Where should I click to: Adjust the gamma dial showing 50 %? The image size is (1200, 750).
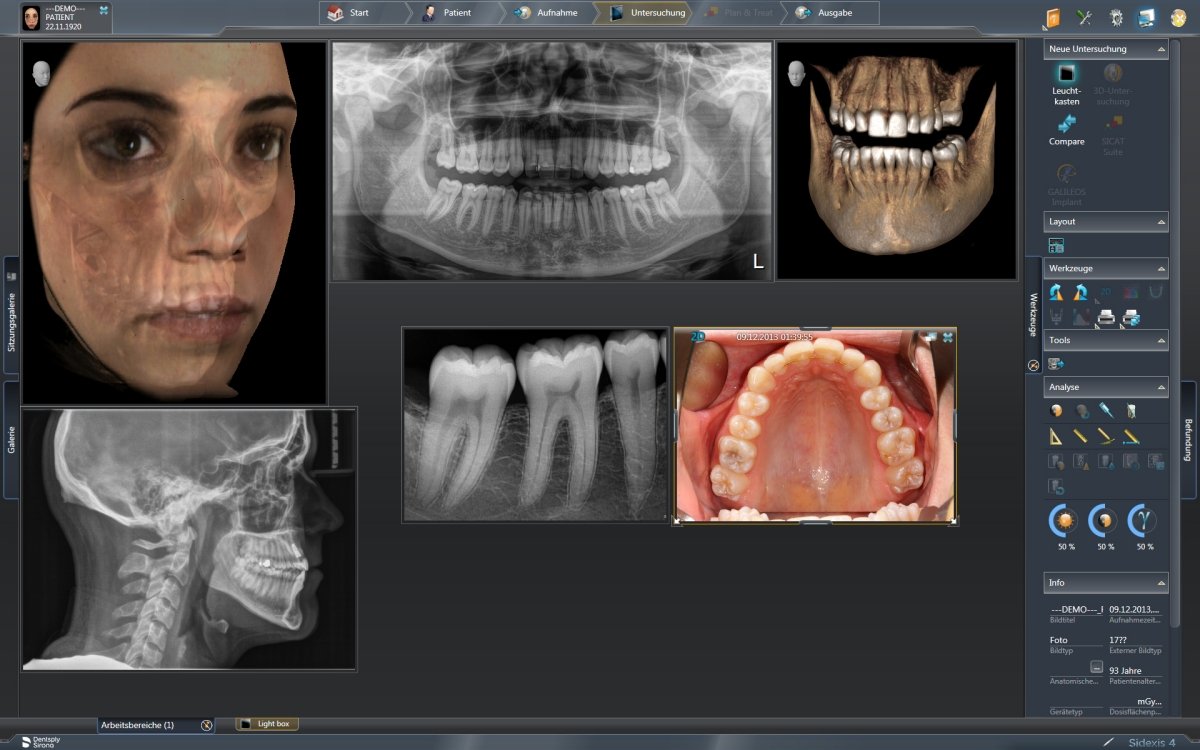(x=1144, y=522)
